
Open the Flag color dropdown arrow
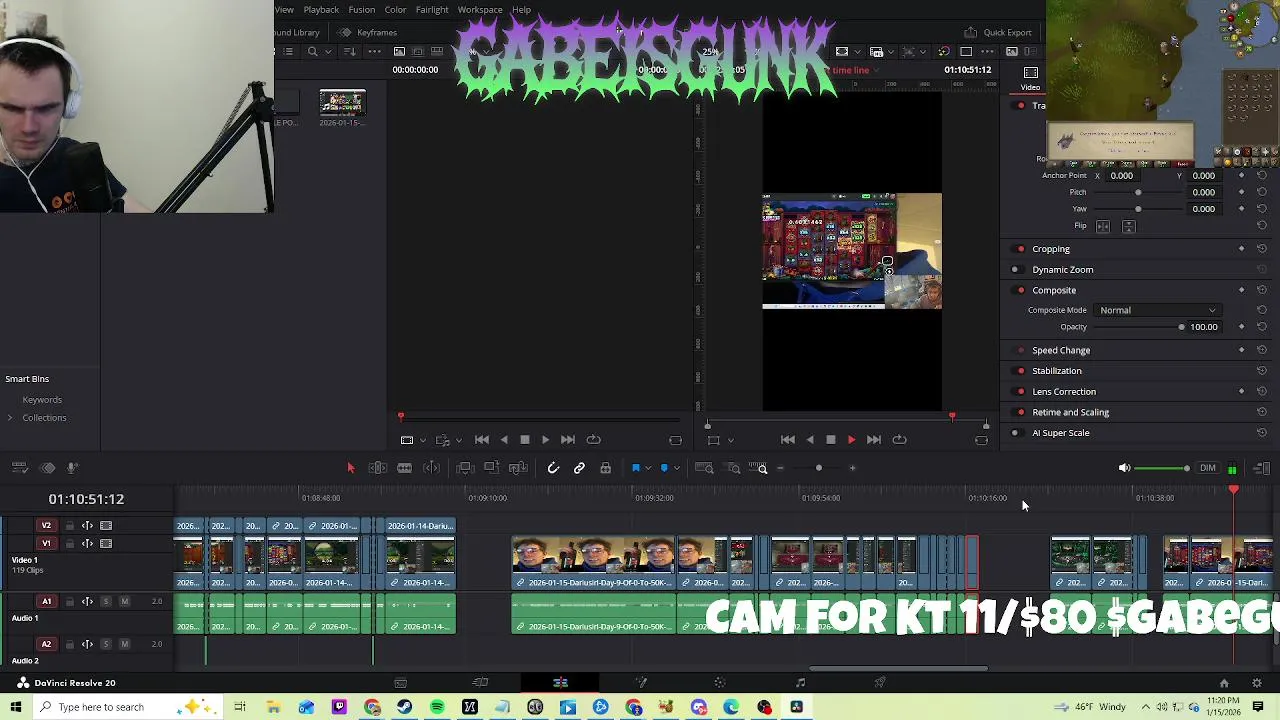[648, 468]
